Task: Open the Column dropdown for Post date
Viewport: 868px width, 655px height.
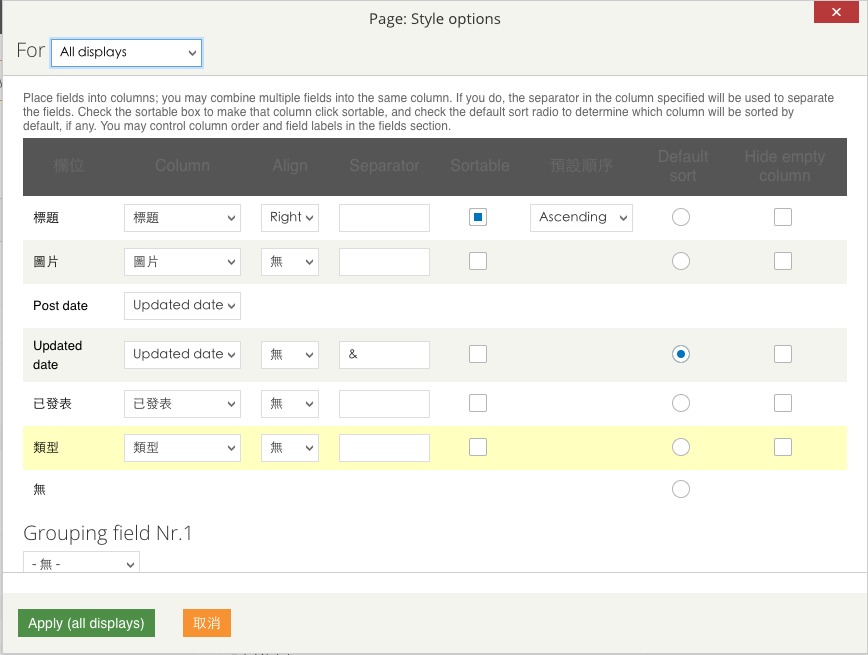Action: 182,306
